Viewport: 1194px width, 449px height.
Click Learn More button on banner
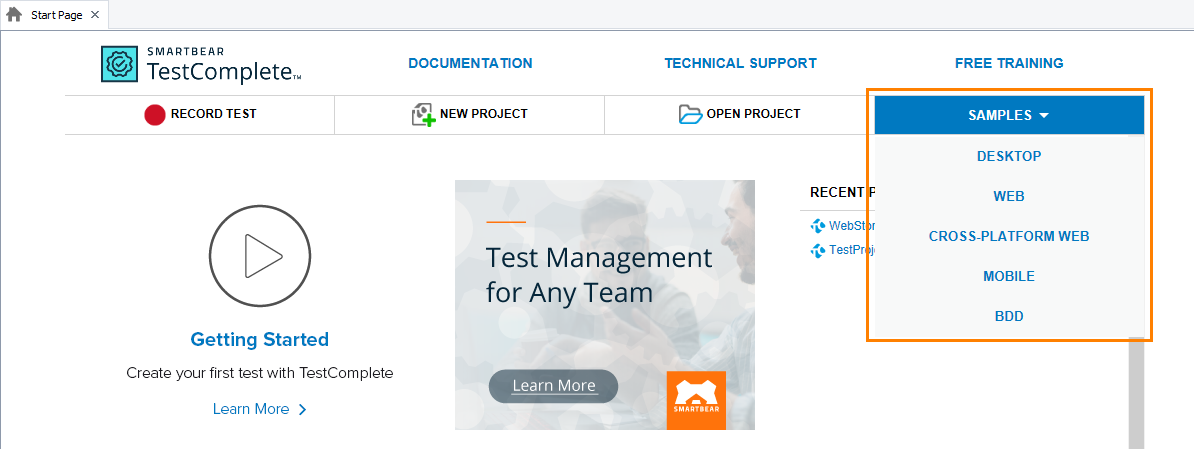(554, 386)
